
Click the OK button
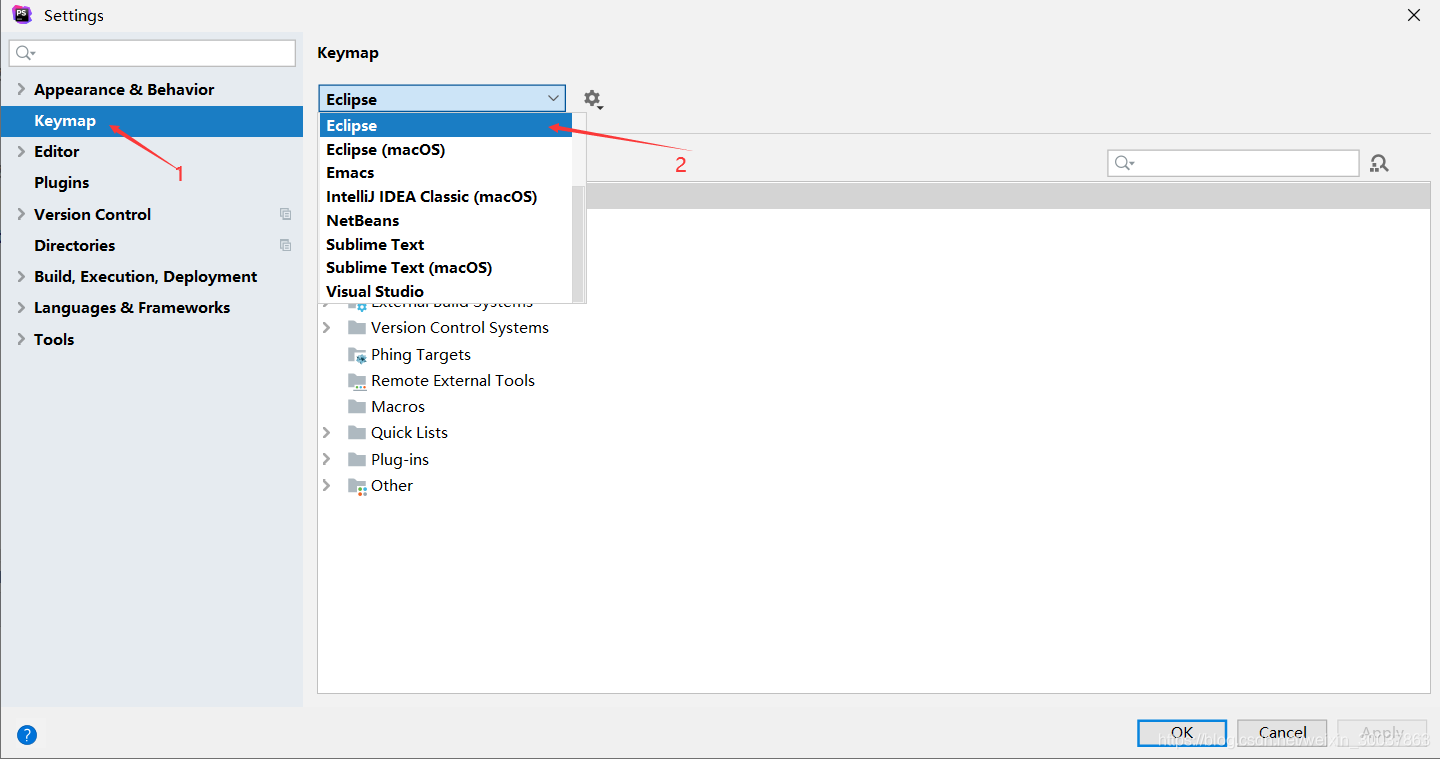coord(1182,733)
